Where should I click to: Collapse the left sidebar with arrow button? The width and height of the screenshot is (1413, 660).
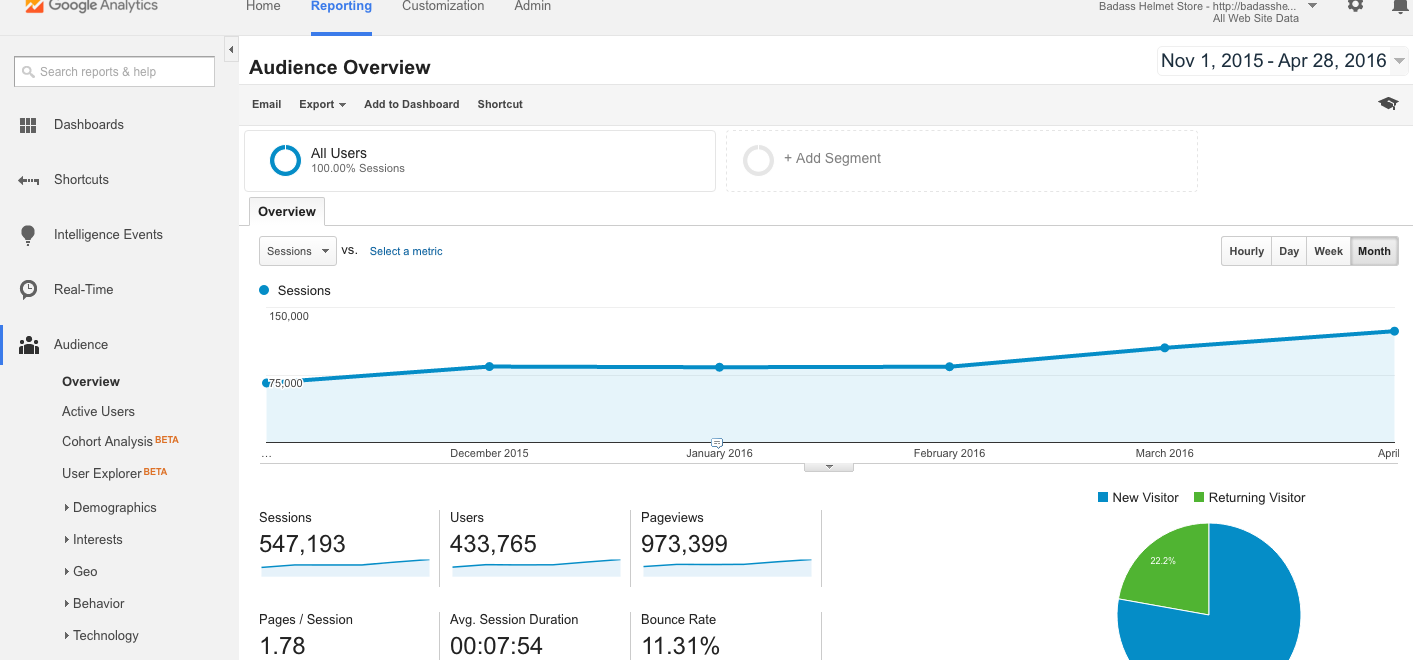coord(231,49)
